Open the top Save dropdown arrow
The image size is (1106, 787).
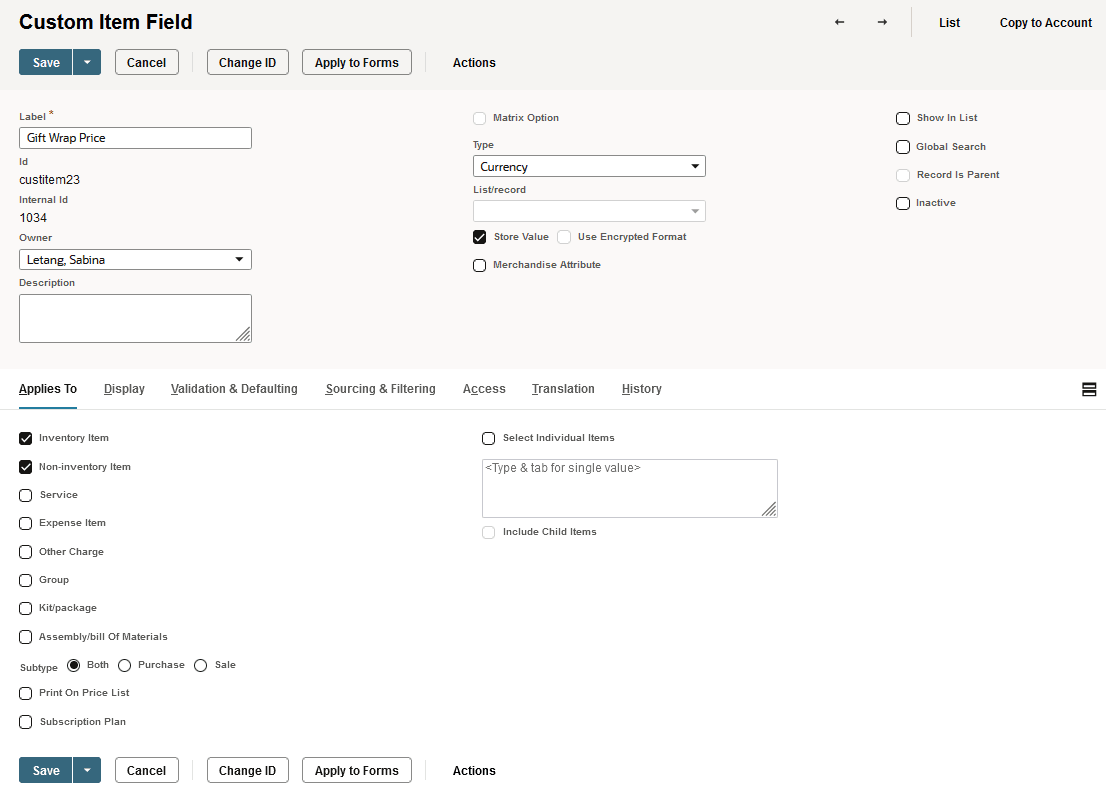[87, 62]
